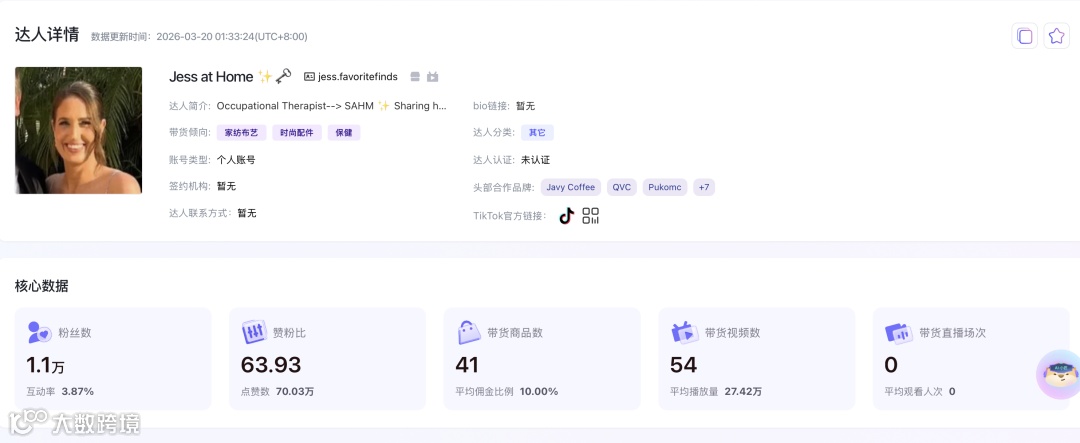
Task: Click the folder icon for 带货直播场次
Action: 899,333
